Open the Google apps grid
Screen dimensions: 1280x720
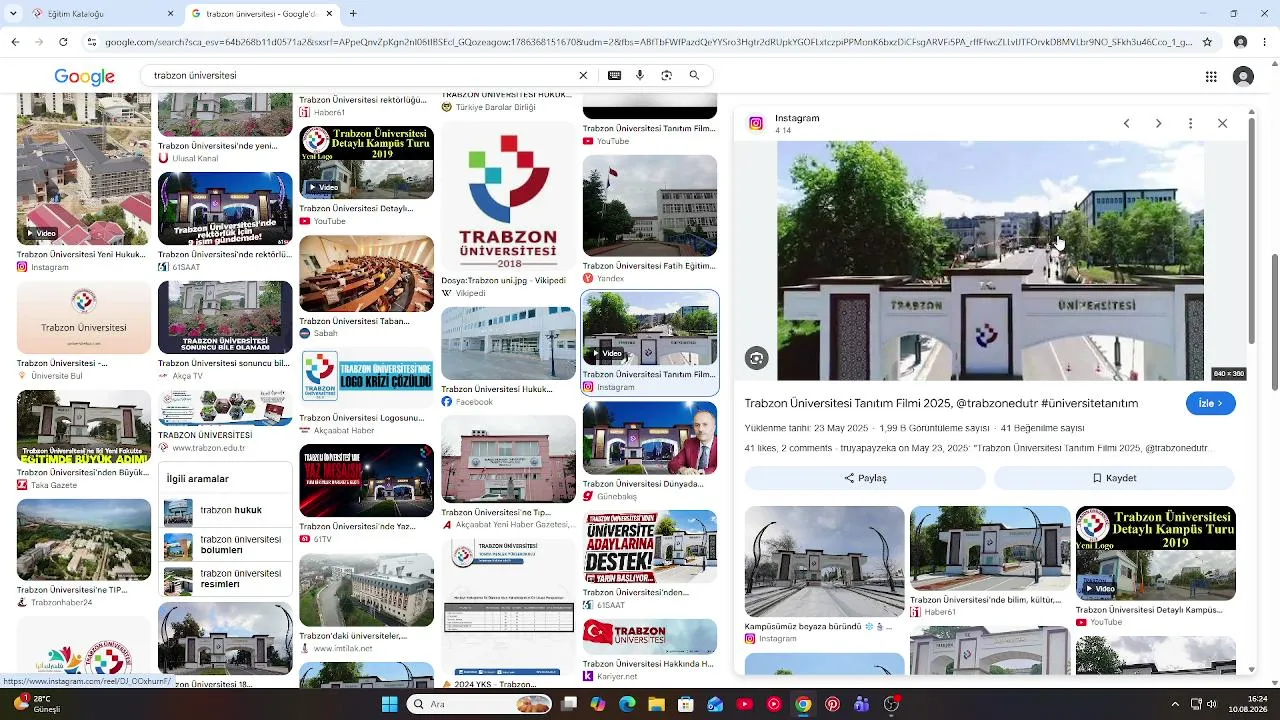pyautogui.click(x=1211, y=76)
